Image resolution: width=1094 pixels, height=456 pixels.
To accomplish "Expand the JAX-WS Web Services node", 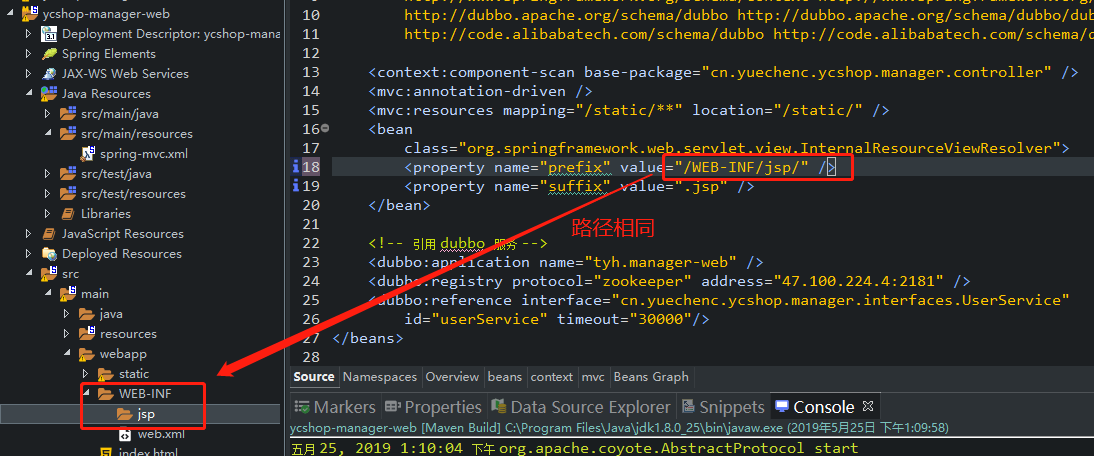I will click(29, 74).
